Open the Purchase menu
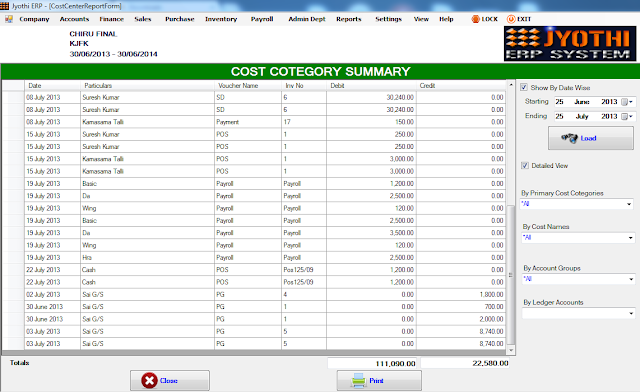The width and height of the screenshot is (640, 392). coord(180,19)
